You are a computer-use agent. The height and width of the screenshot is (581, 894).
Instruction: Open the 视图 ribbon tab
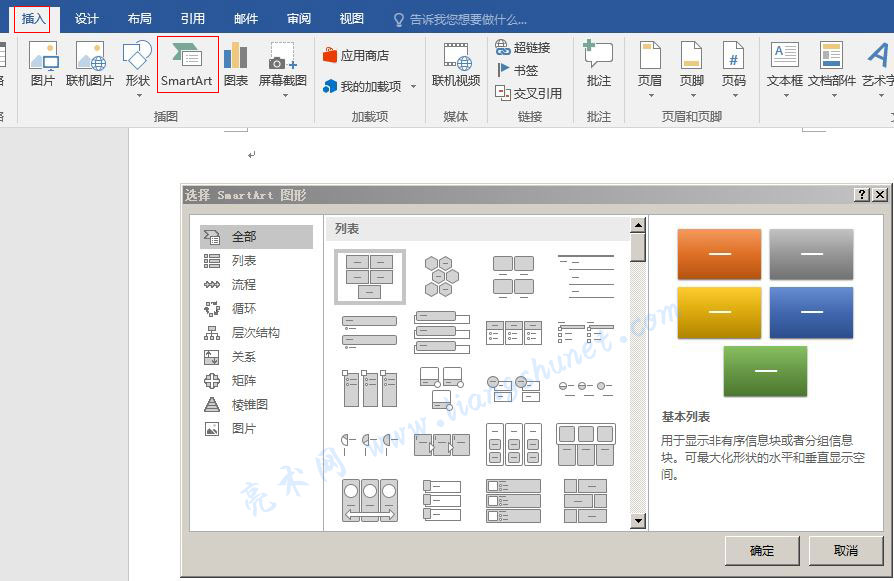[x=352, y=19]
